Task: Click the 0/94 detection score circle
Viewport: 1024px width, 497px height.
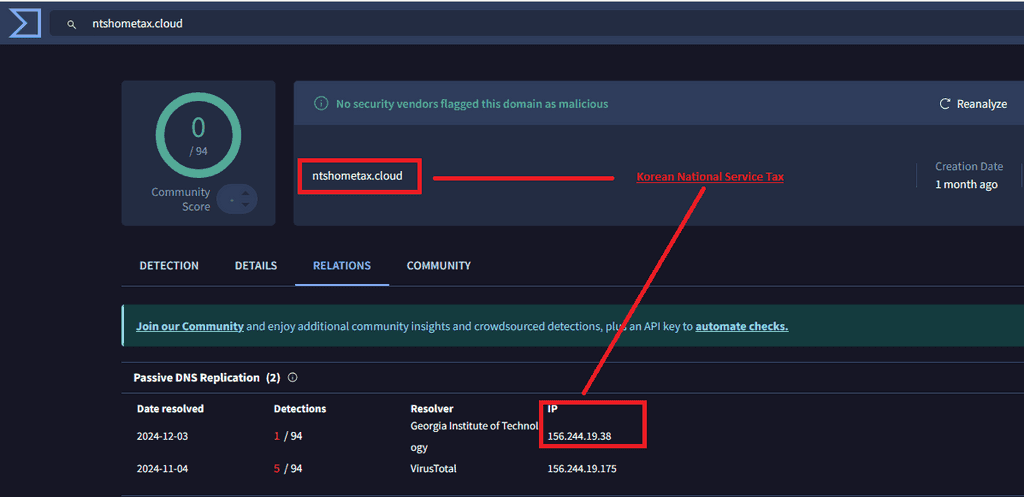Action: 198,135
